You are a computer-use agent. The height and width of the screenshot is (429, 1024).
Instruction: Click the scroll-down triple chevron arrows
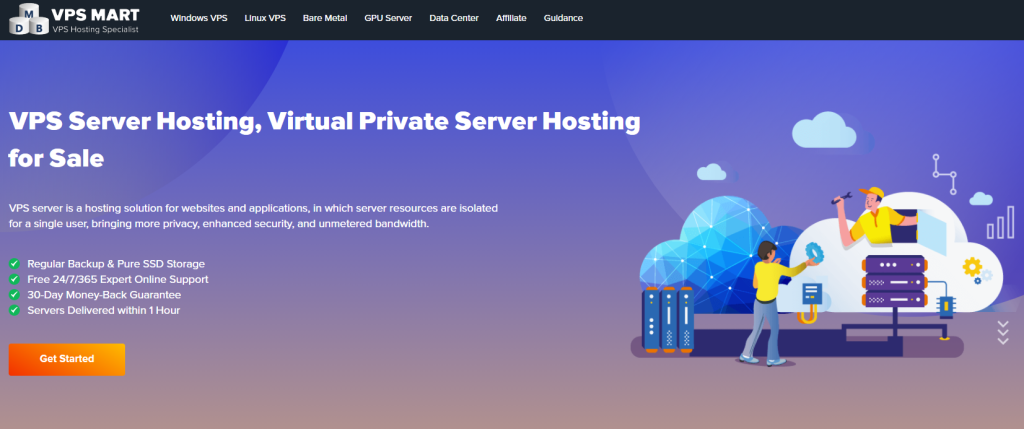(1003, 332)
